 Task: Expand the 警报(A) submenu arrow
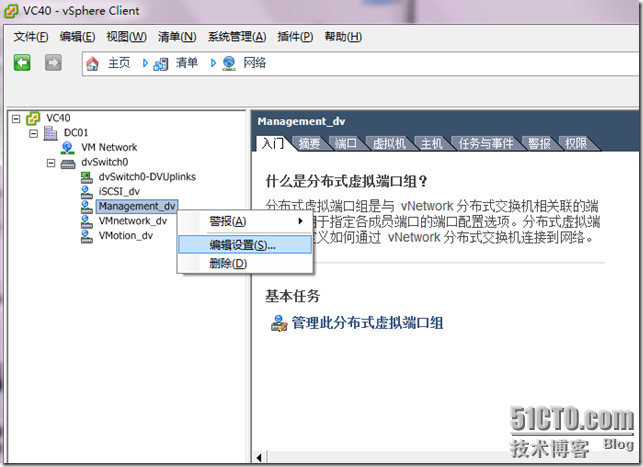(x=301, y=221)
